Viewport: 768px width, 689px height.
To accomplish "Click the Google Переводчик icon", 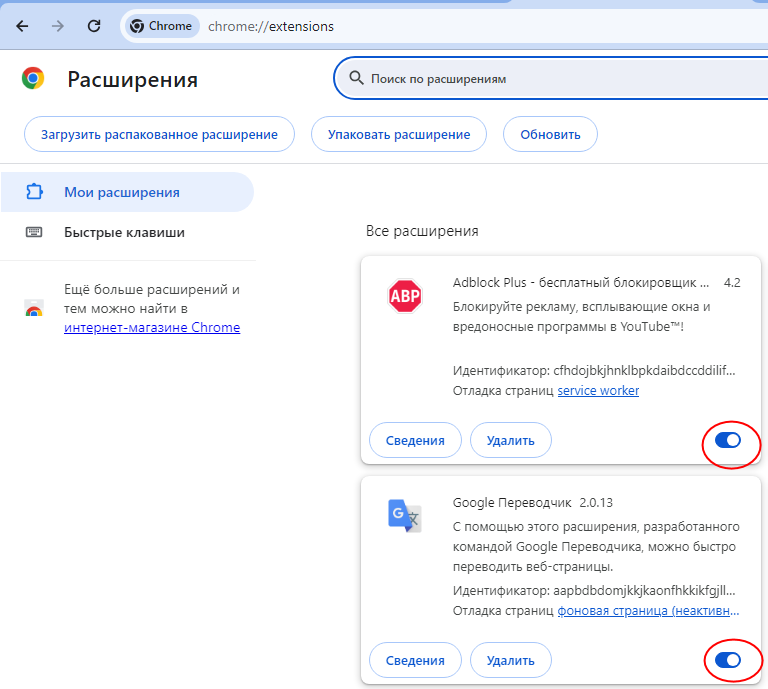I will pos(405,516).
